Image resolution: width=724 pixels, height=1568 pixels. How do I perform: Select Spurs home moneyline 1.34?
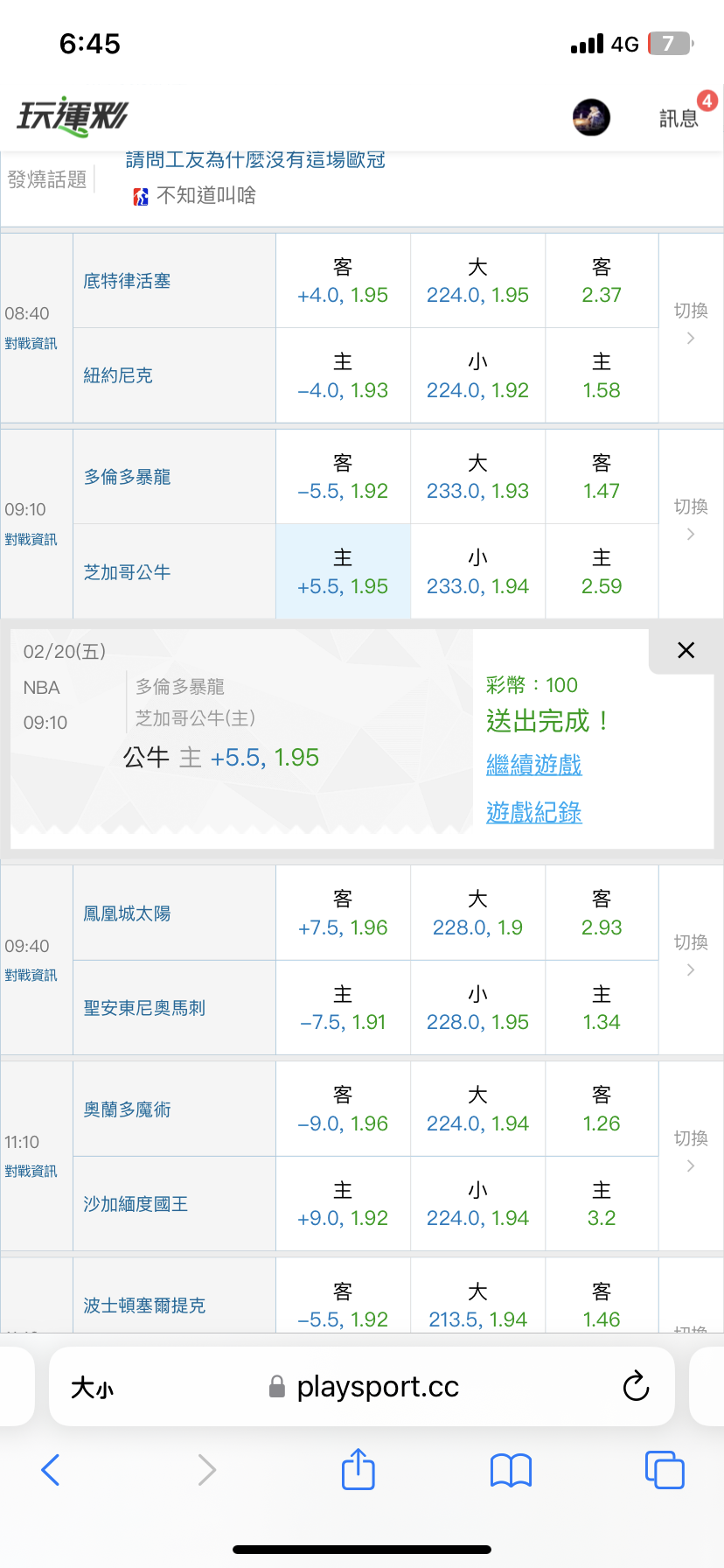tap(602, 1008)
